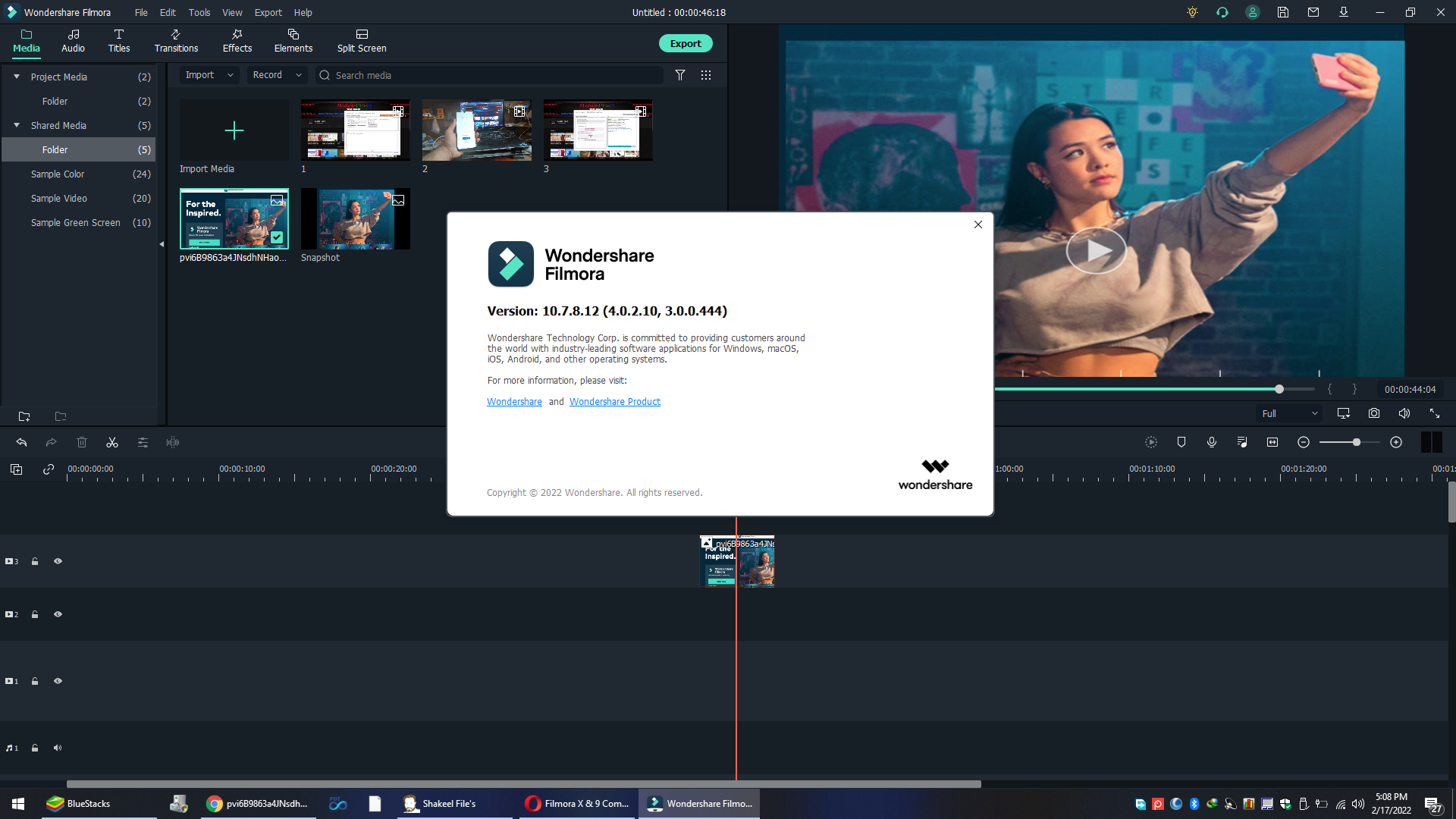Open the Tools menu
Viewport: 1456px width, 819px height.
pos(199,12)
